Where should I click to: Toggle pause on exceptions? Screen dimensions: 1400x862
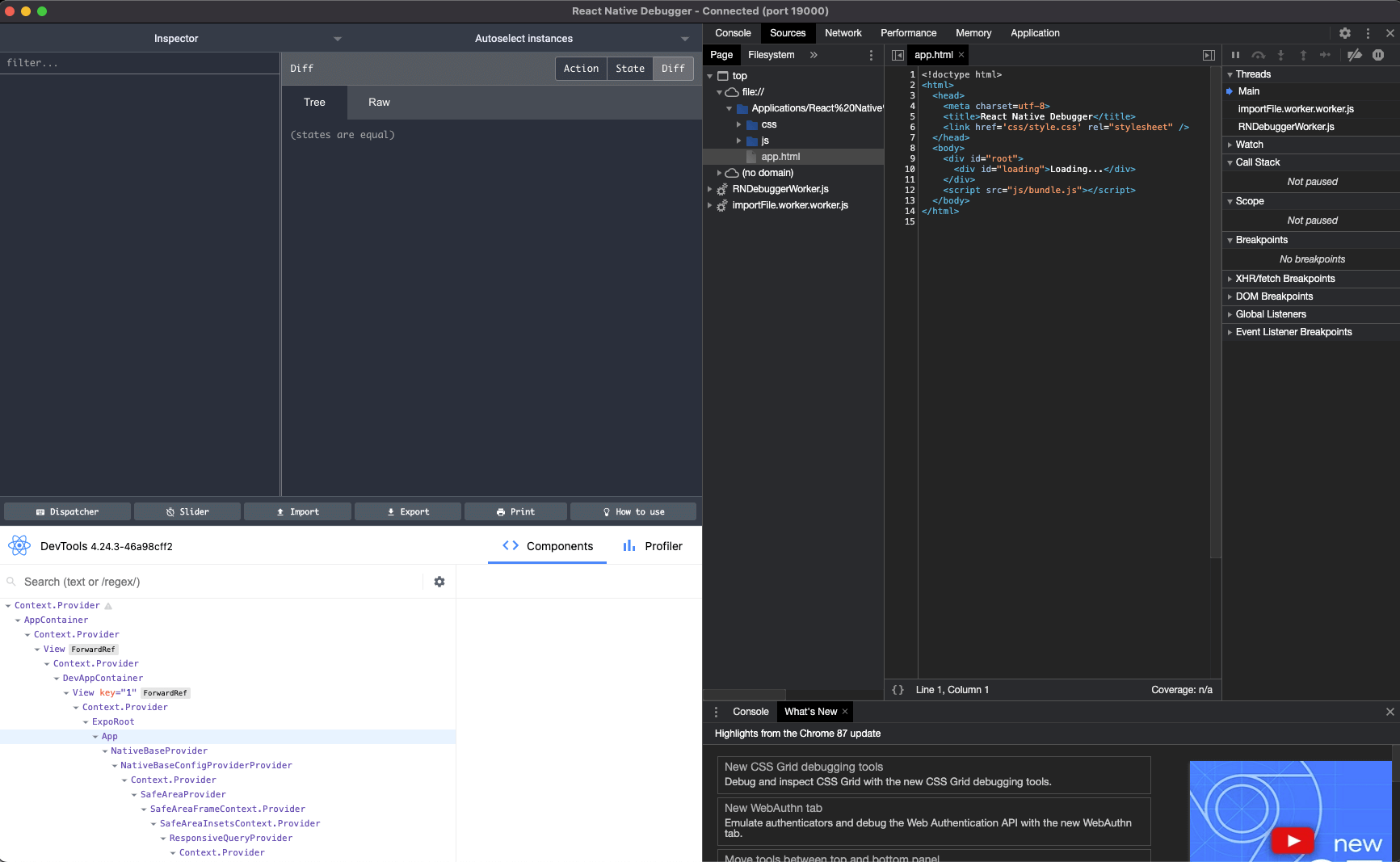tap(1378, 55)
